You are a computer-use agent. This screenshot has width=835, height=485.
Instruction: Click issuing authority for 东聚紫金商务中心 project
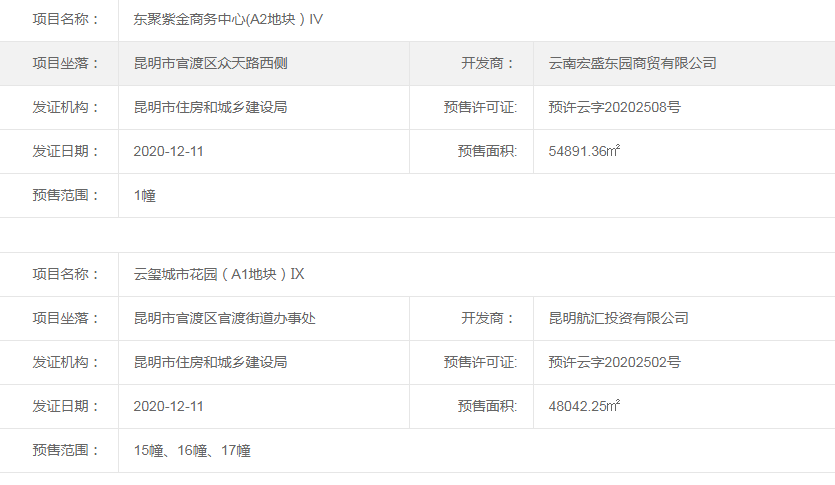point(210,107)
